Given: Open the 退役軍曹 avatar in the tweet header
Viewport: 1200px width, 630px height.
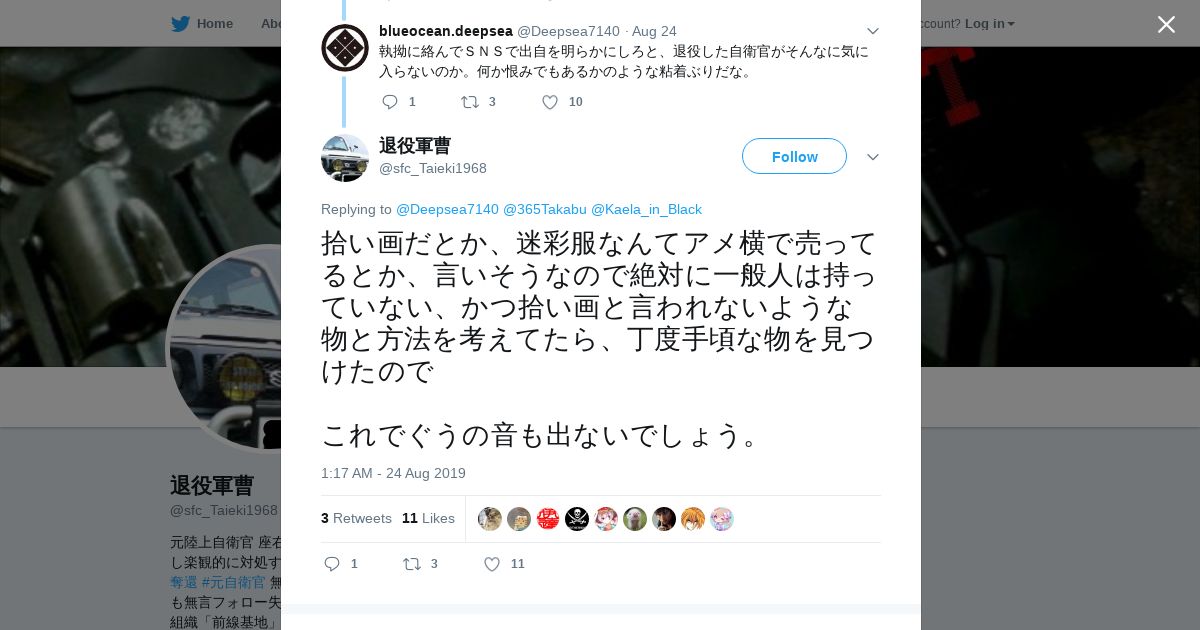Looking at the screenshot, I should [345, 158].
